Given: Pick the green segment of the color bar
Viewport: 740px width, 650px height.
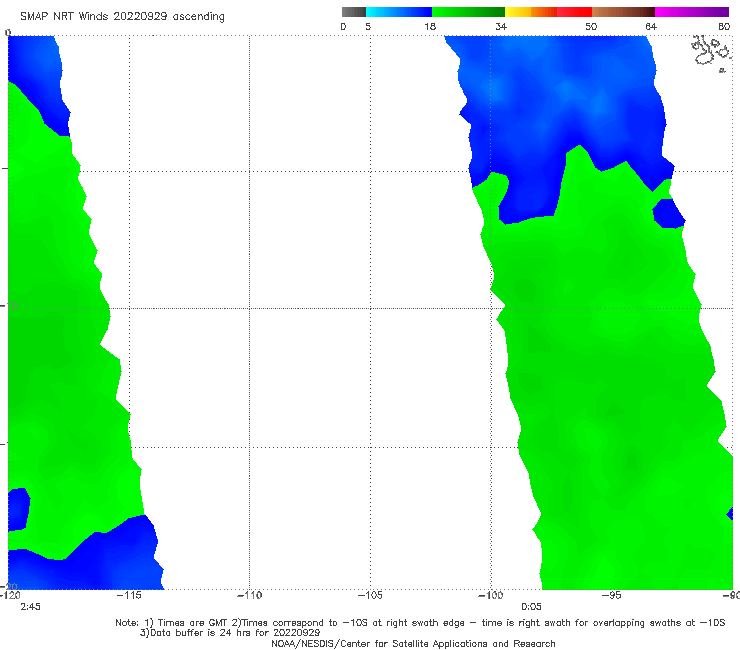Looking at the screenshot, I should tap(468, 12).
